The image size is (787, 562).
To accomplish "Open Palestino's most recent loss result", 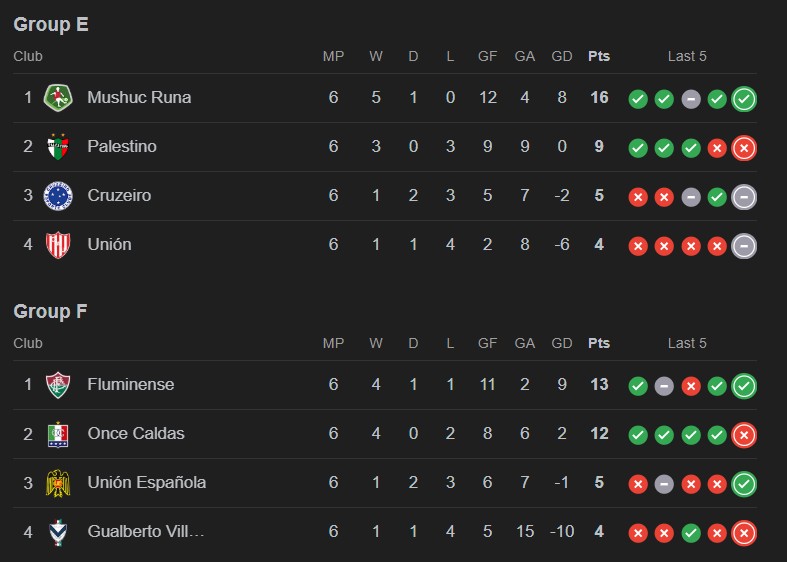I will (x=743, y=148).
